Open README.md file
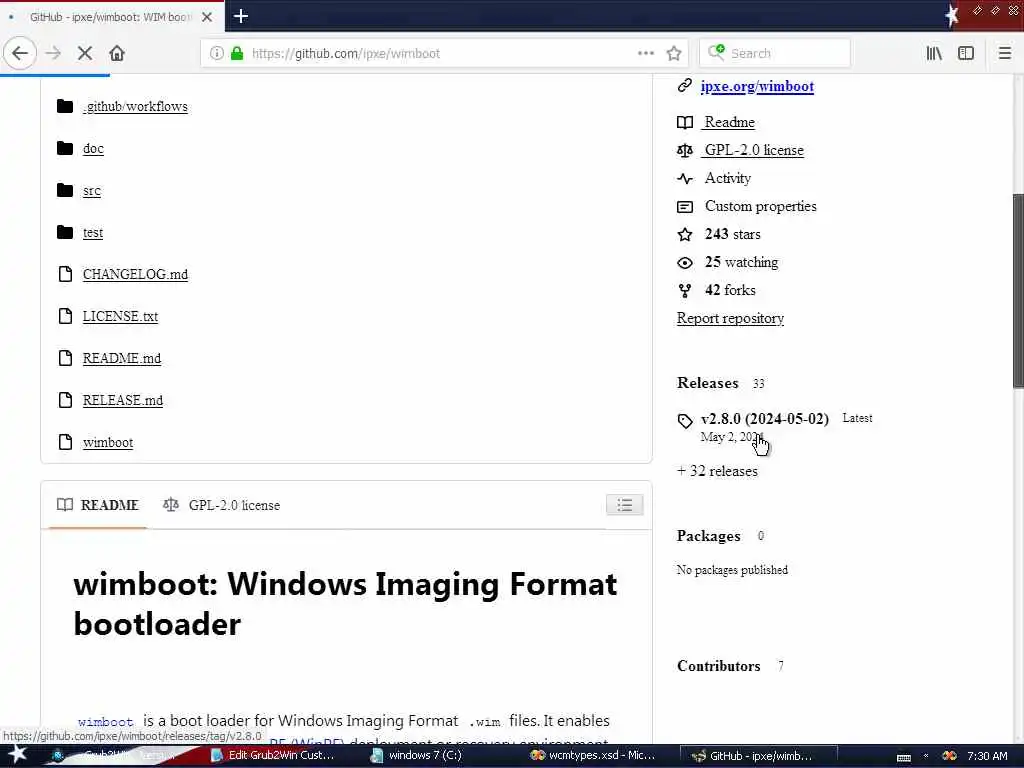Image resolution: width=1024 pixels, height=768 pixels. tap(121, 359)
